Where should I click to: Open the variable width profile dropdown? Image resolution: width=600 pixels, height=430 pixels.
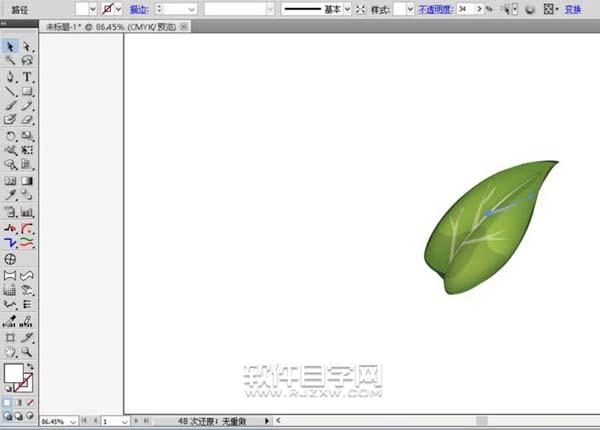[270, 9]
